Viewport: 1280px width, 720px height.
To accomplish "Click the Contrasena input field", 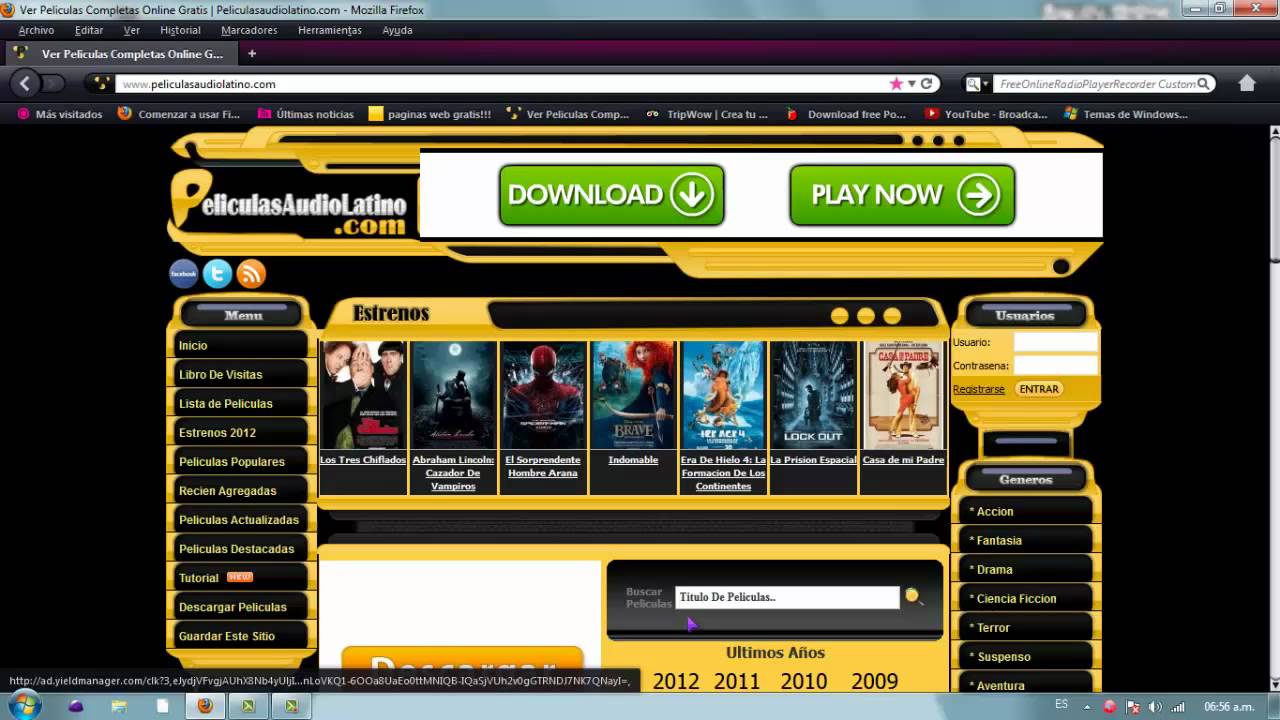I will tap(1056, 366).
